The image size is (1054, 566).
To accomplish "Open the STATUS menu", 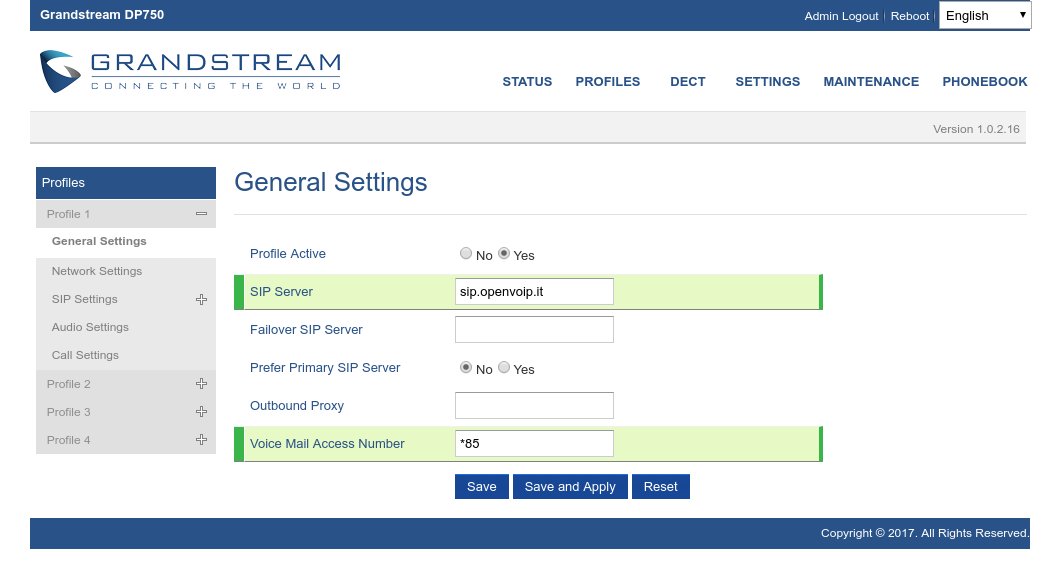I will (x=527, y=81).
